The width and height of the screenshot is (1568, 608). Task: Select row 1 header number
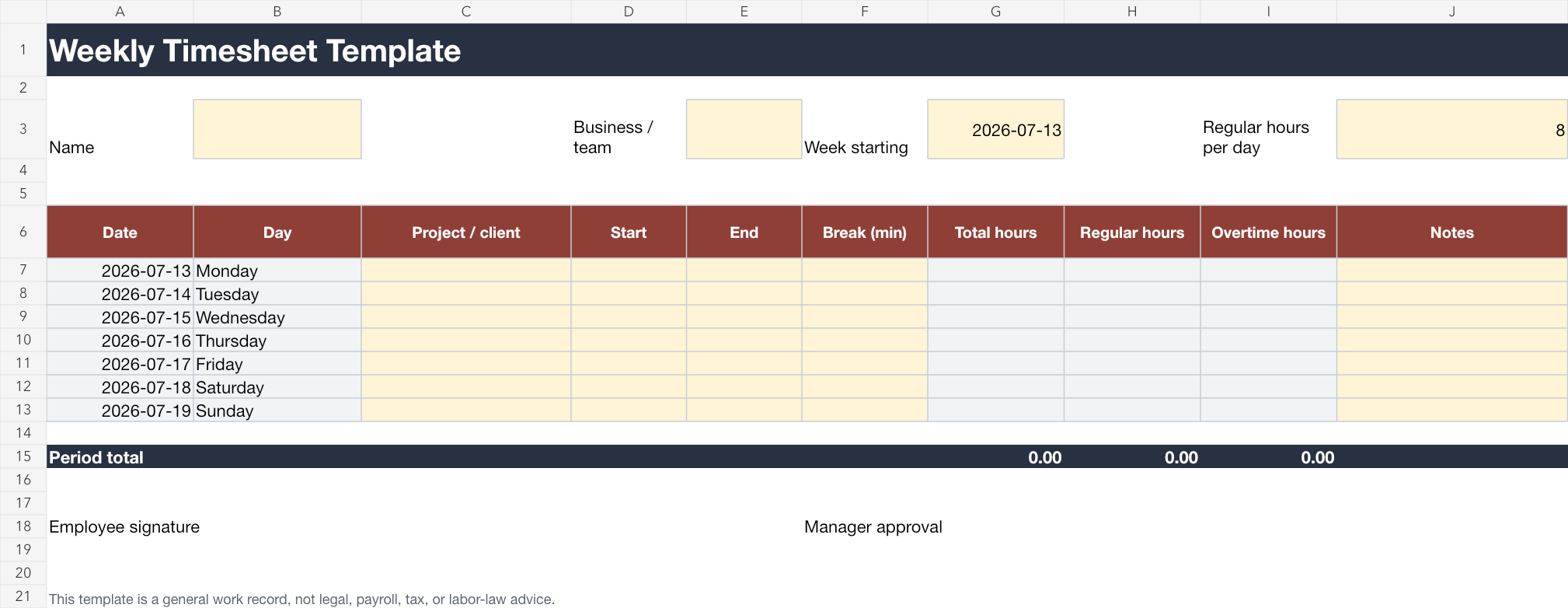point(23,50)
